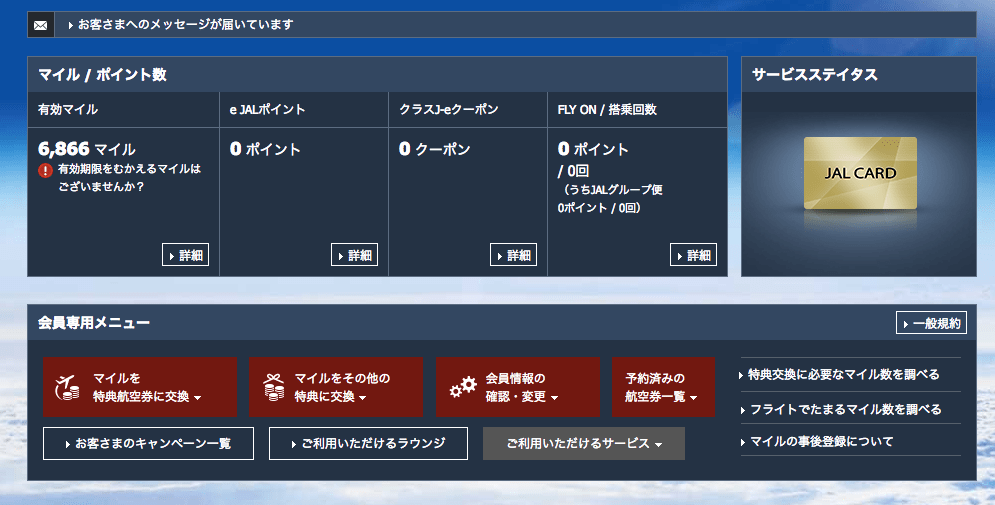Click the マイル / ポイント数 heading
Screen dimensions: 995x505
point(102,74)
